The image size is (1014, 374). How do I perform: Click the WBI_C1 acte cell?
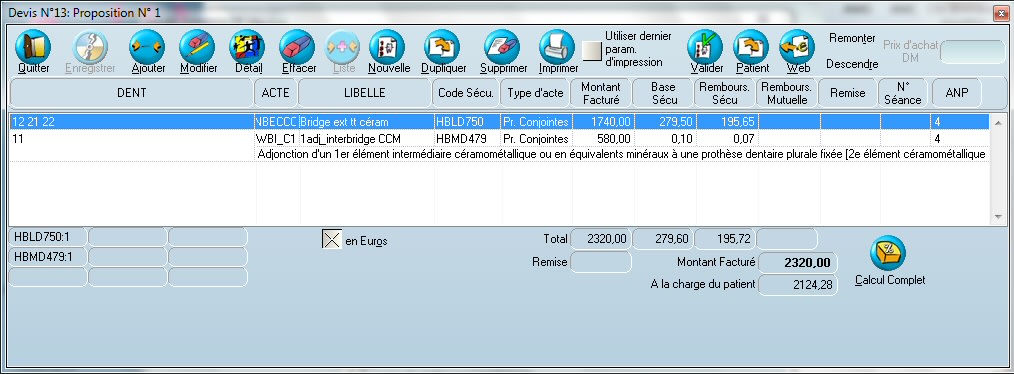[x=276, y=138]
